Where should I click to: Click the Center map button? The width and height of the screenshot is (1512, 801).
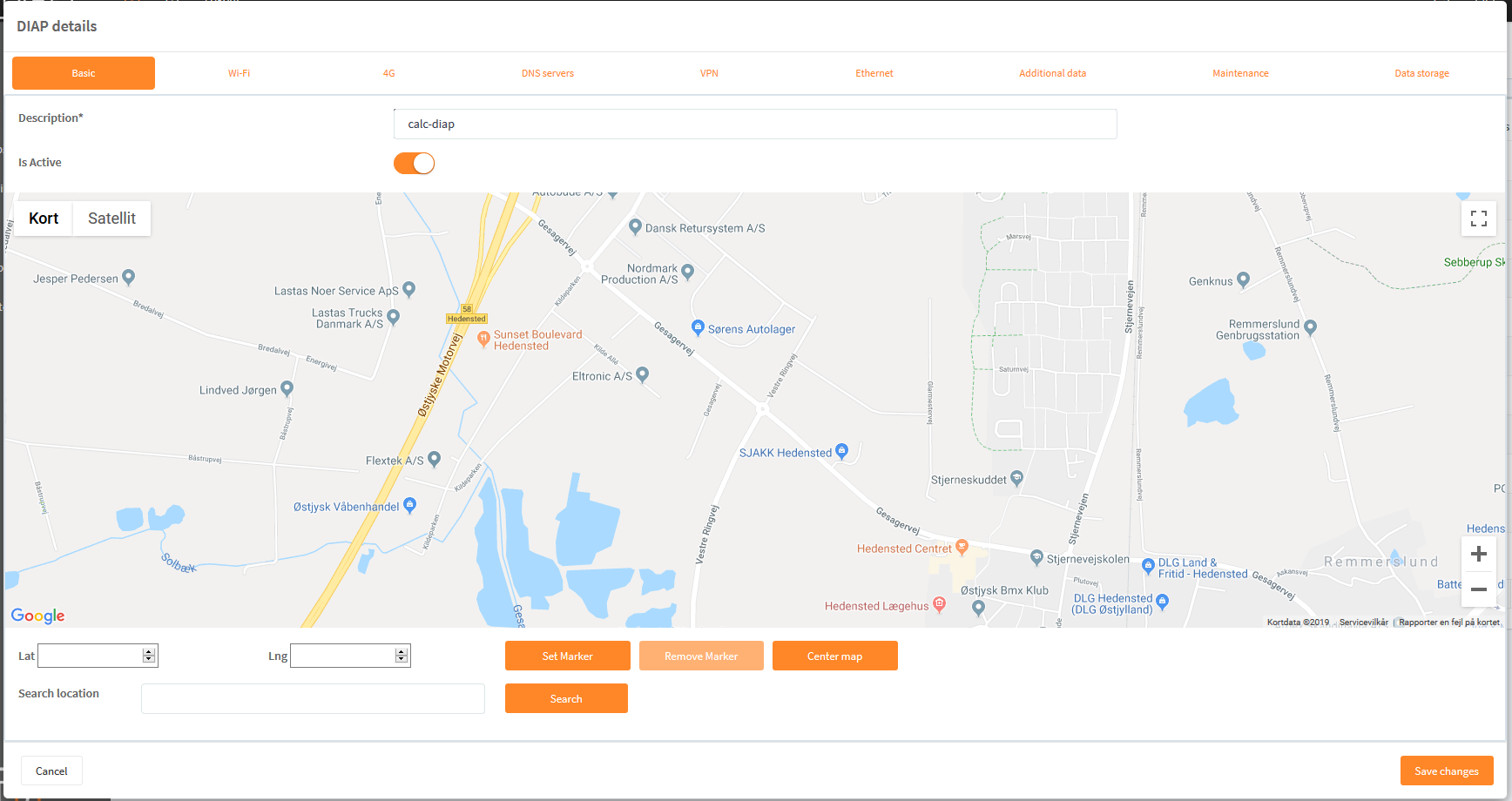834,656
